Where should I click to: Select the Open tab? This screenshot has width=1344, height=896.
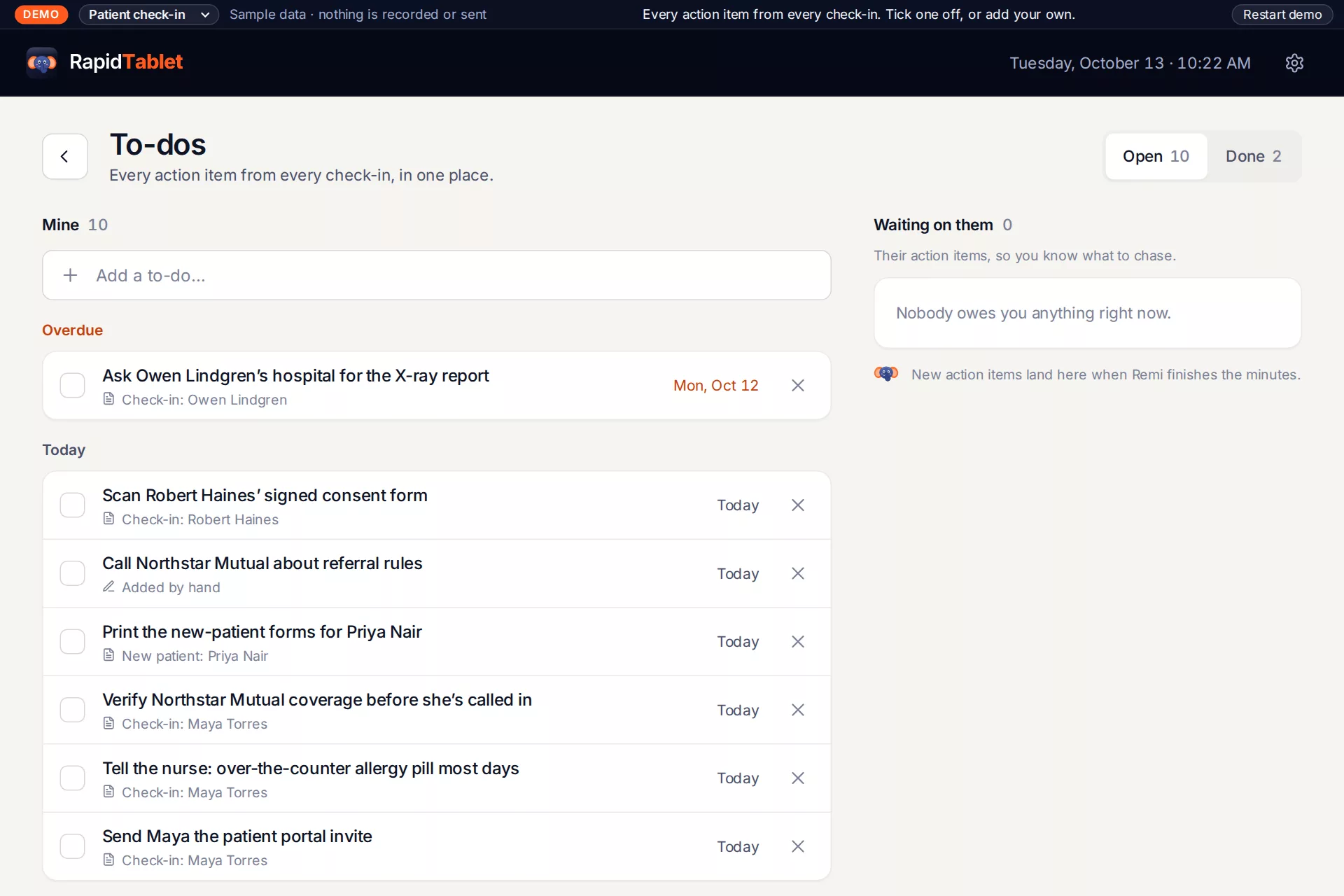(1156, 156)
